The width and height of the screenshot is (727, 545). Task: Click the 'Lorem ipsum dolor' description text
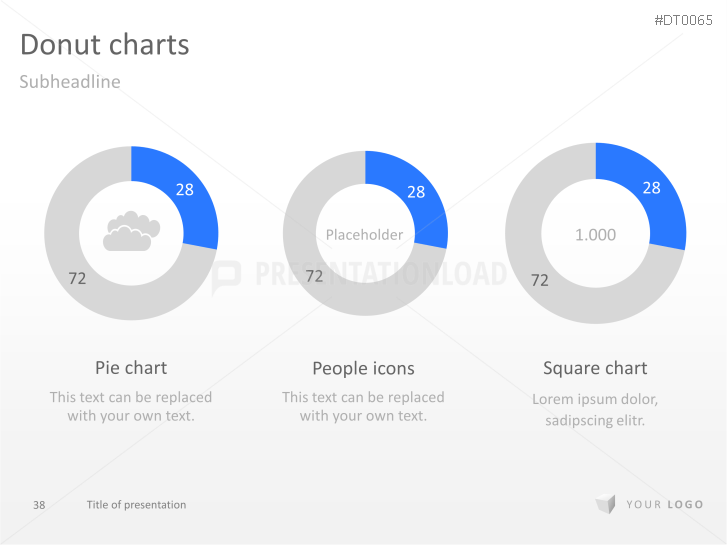click(x=595, y=400)
